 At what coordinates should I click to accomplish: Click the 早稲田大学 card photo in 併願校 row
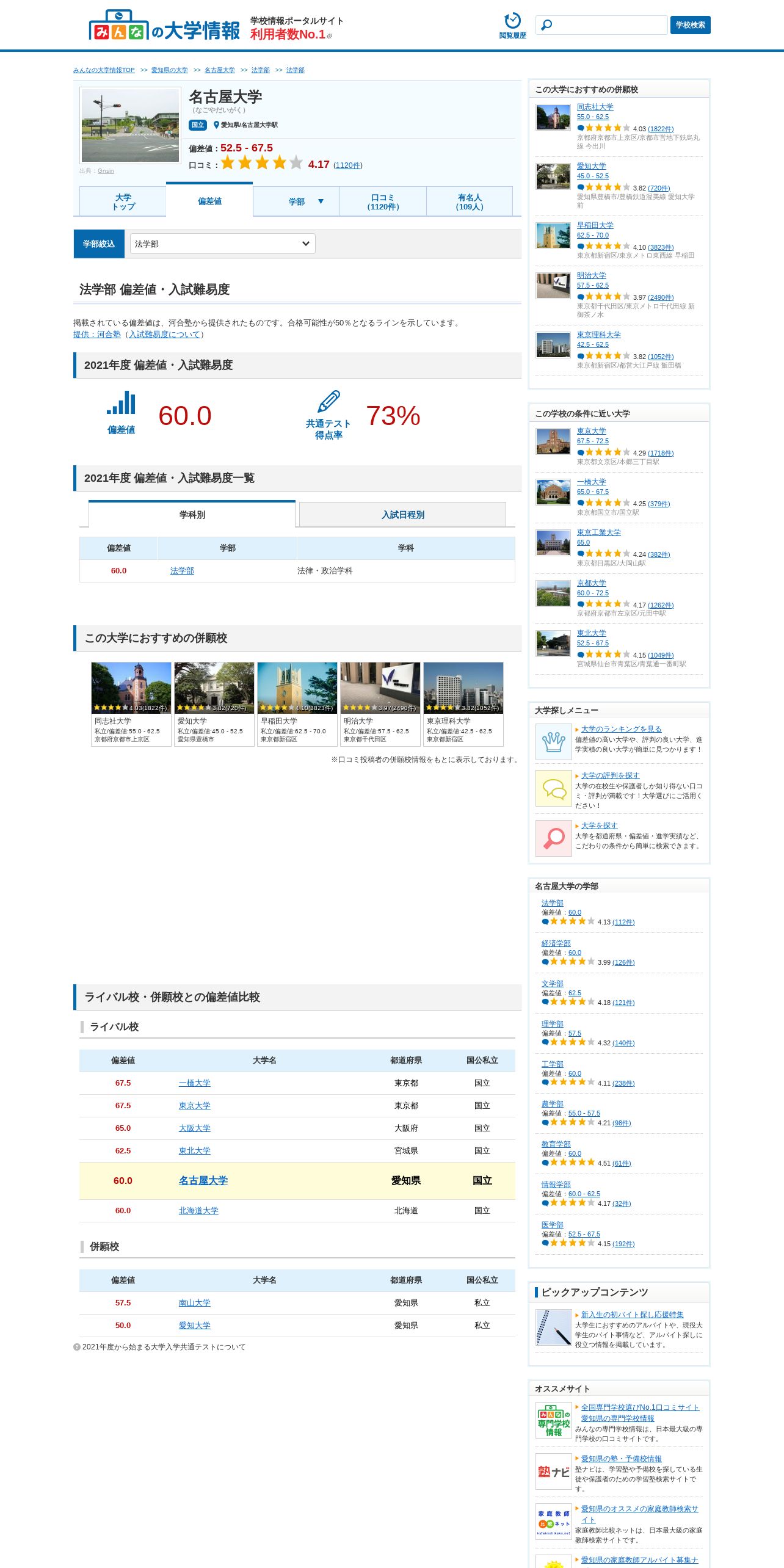coord(297,688)
